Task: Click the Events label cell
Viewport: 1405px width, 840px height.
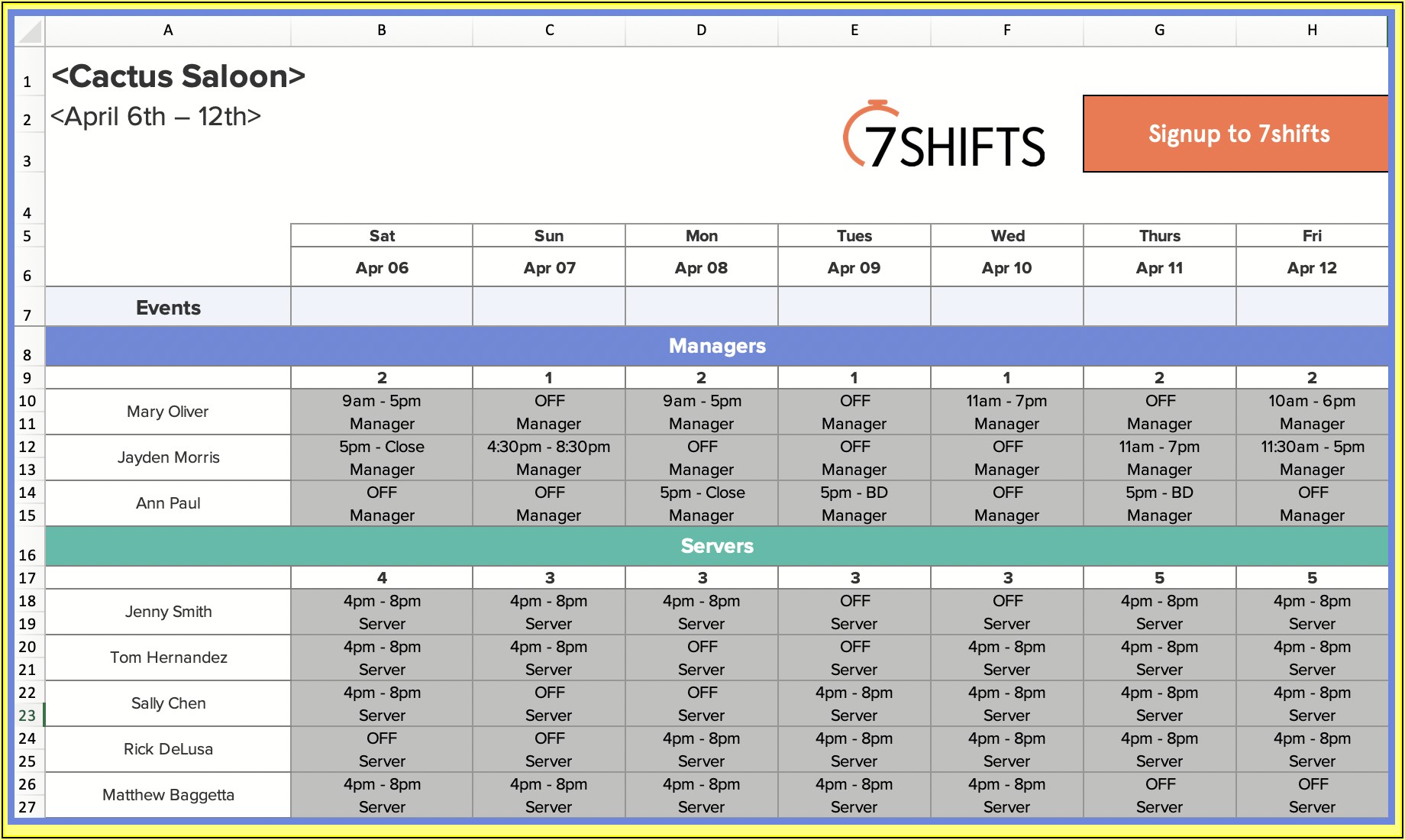Action: tap(168, 308)
